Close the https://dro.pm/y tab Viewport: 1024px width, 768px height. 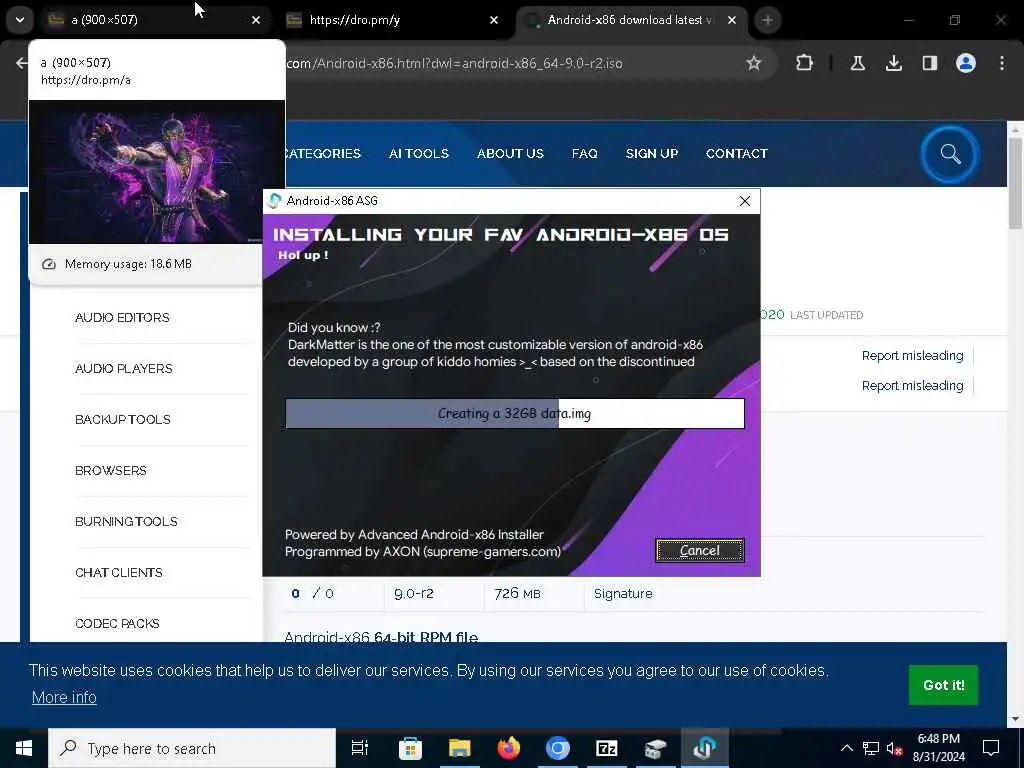[494, 20]
